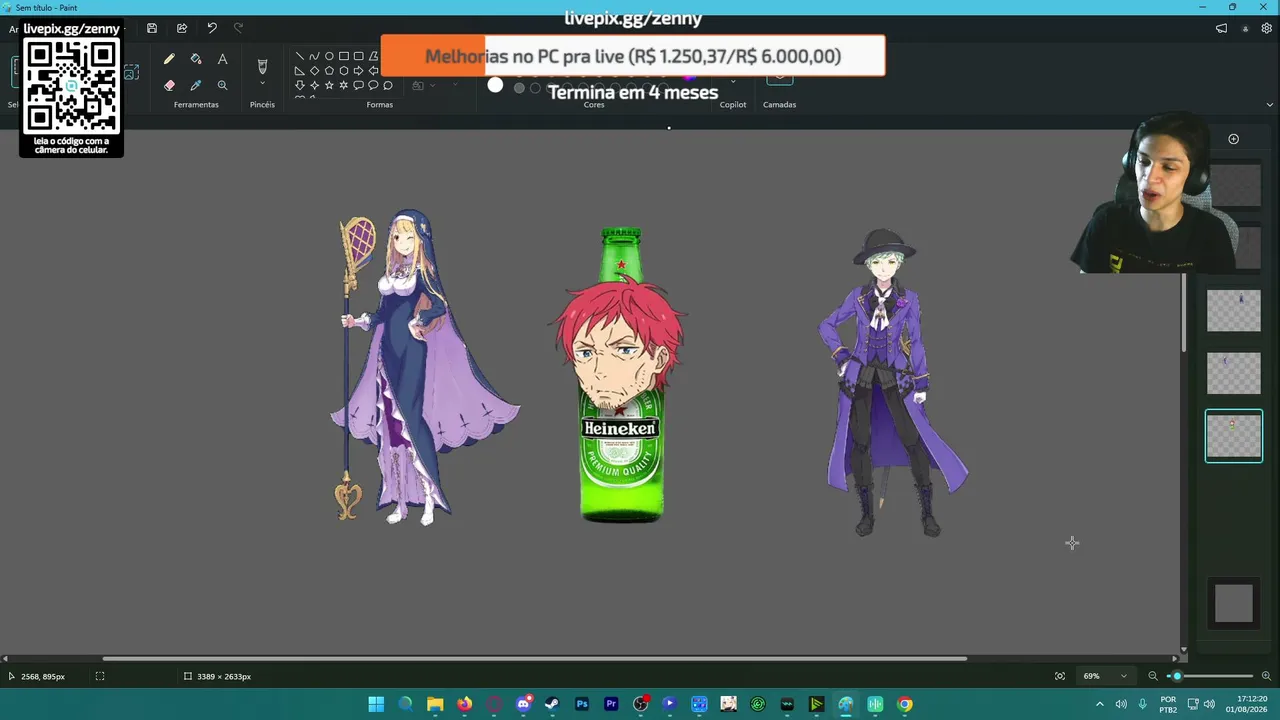This screenshot has height=720, width=1280.
Task: Undo the last action
Action: coord(212,29)
